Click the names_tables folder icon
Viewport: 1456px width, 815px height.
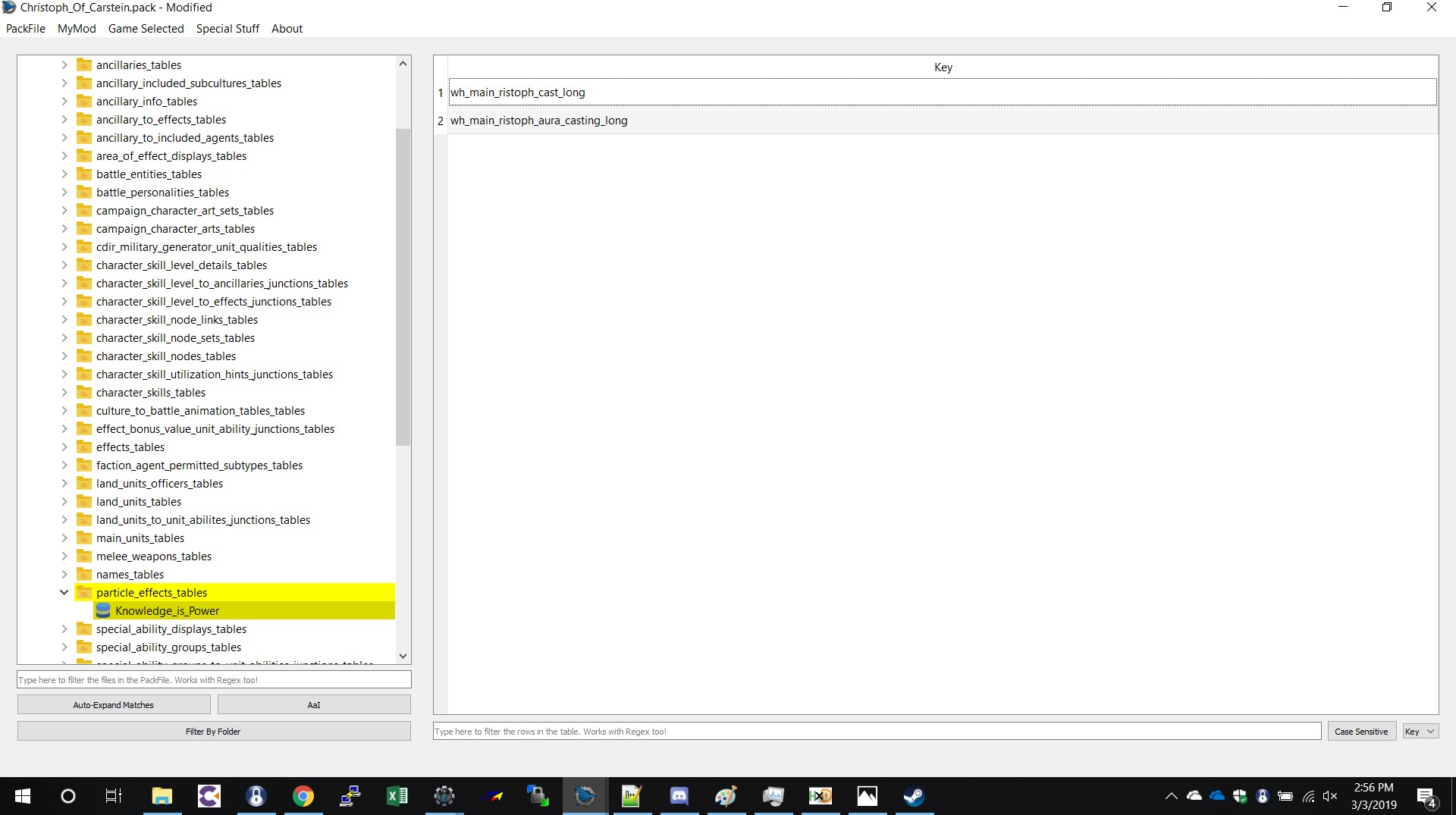tap(84, 575)
